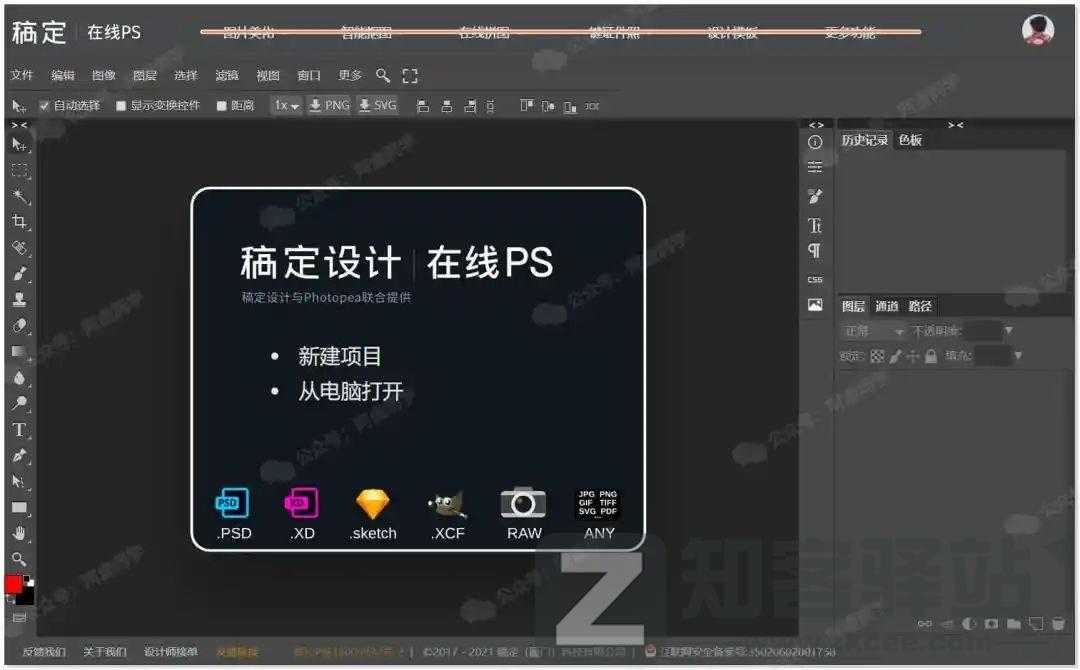Toggle the 自动选择 checkbox

pos(43,105)
